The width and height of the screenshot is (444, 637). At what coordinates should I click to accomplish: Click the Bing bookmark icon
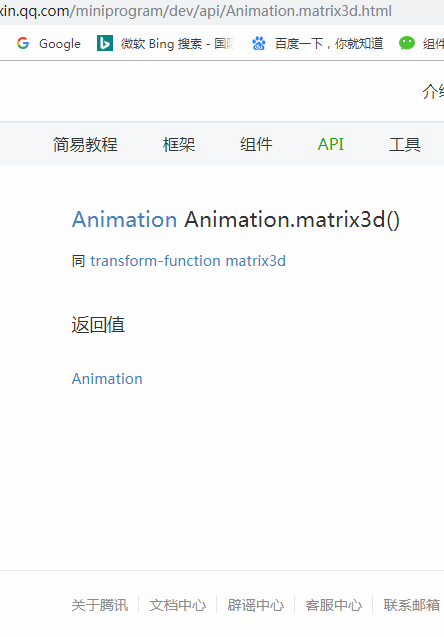click(104, 43)
